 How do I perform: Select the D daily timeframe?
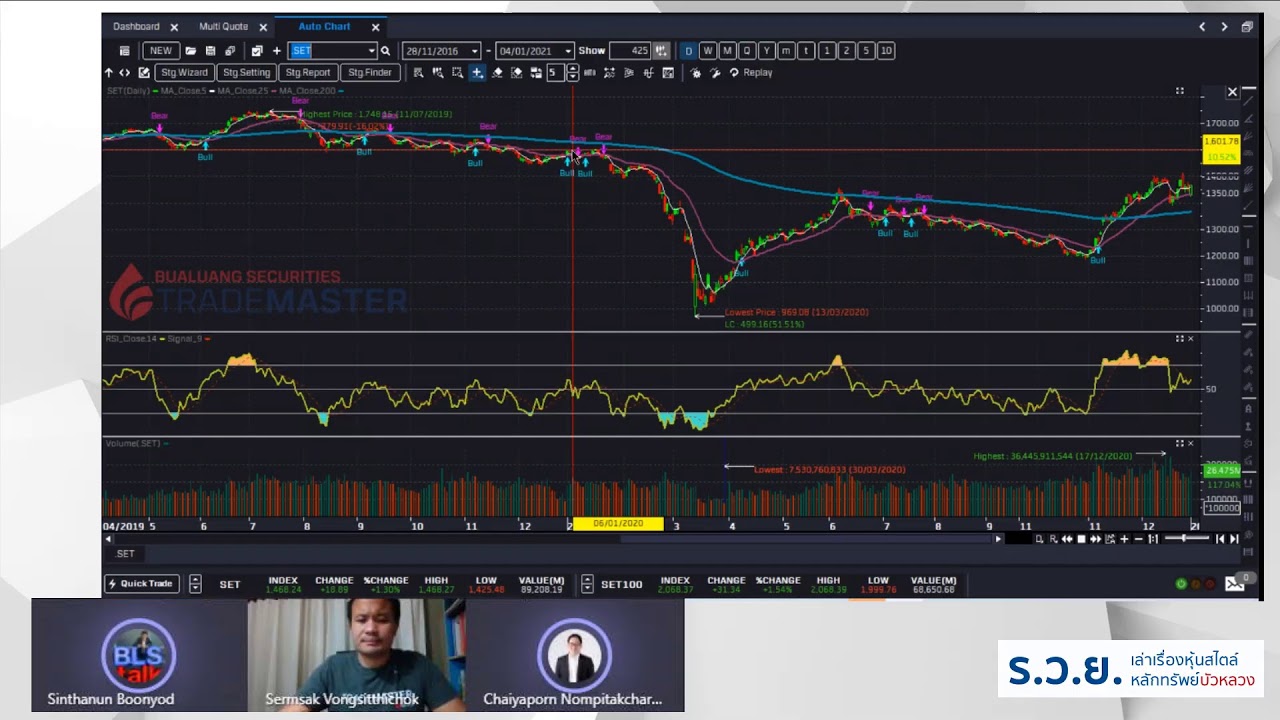click(x=688, y=51)
